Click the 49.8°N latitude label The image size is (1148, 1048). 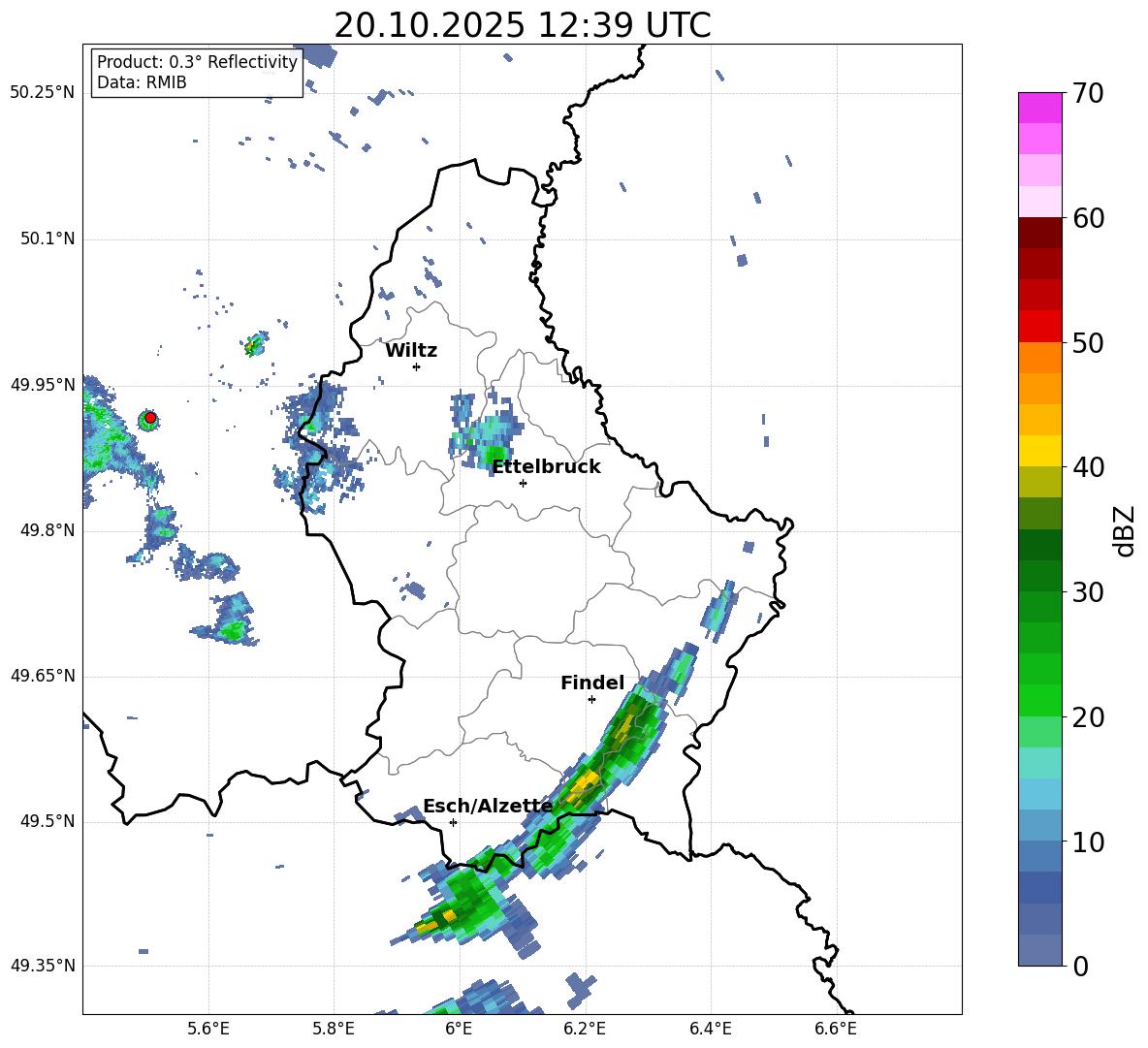point(48,530)
